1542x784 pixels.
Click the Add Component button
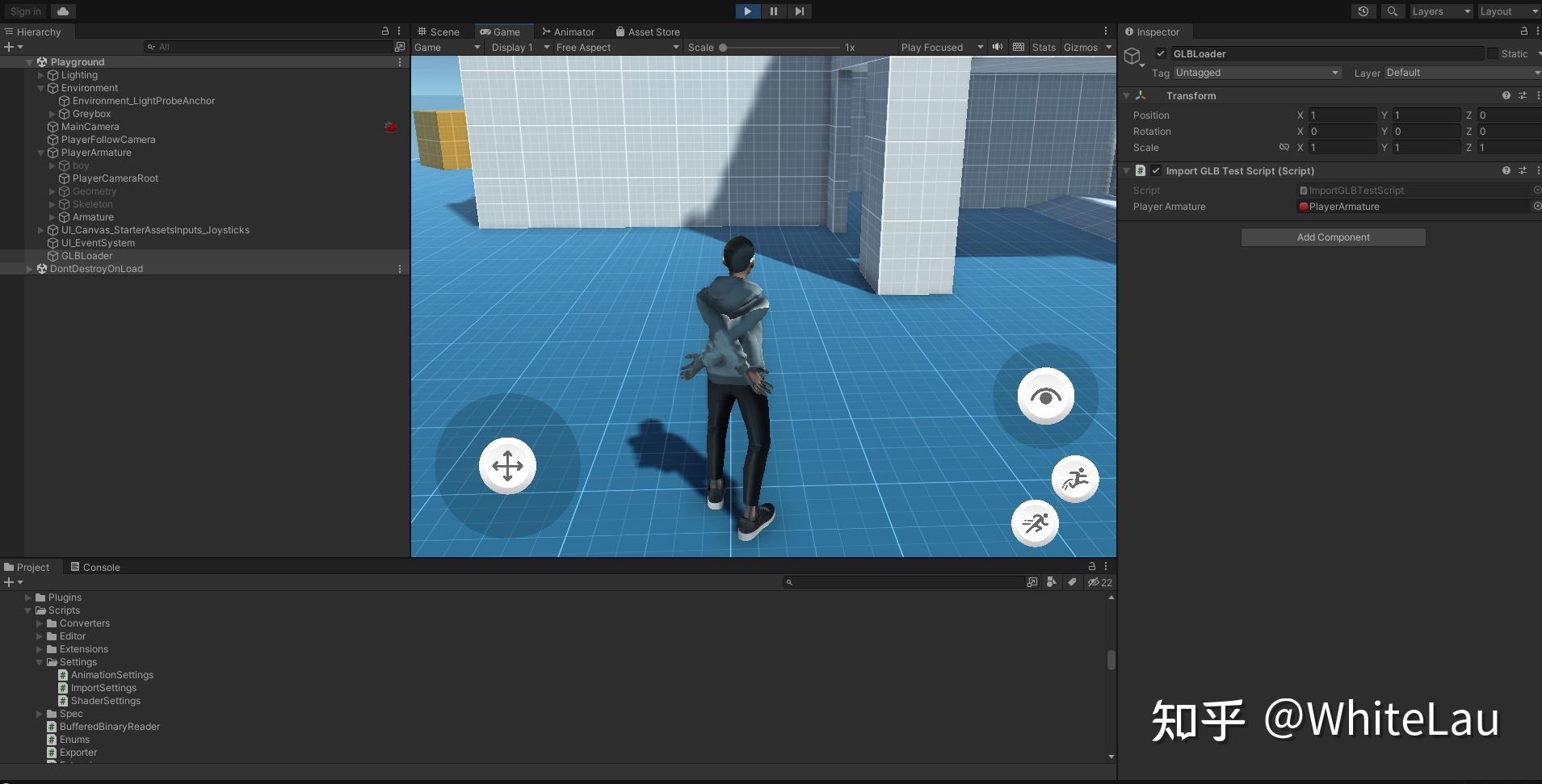tap(1333, 237)
